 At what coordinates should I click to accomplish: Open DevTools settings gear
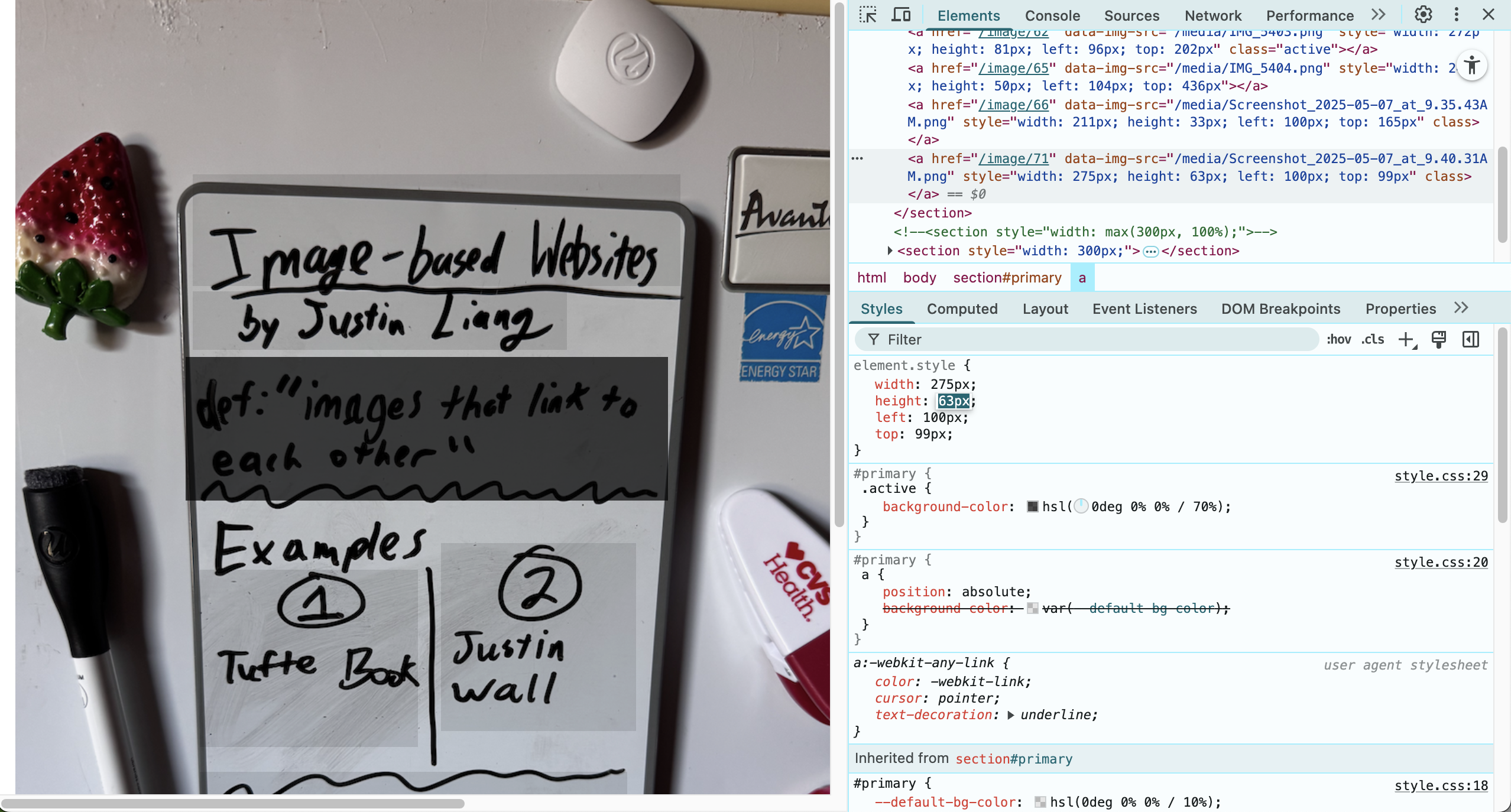pyautogui.click(x=1423, y=15)
